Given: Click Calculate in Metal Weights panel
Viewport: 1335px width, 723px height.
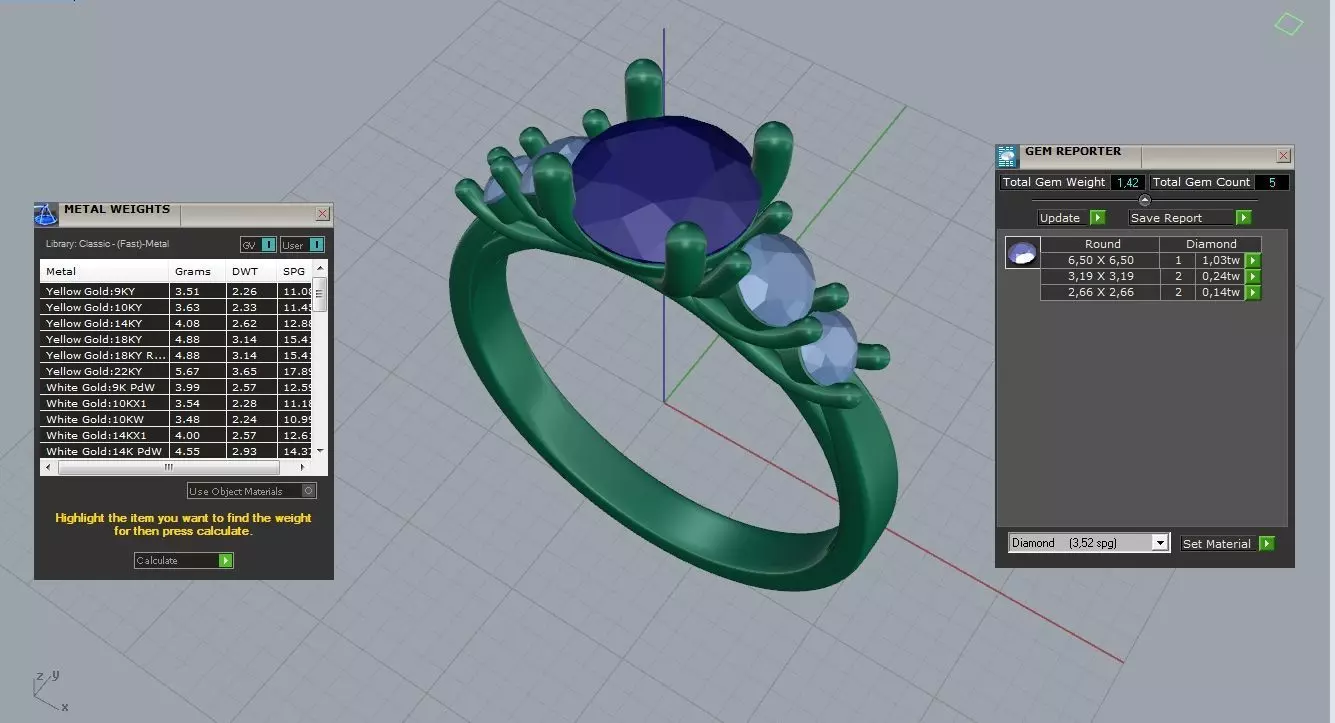Looking at the screenshot, I should [184, 561].
